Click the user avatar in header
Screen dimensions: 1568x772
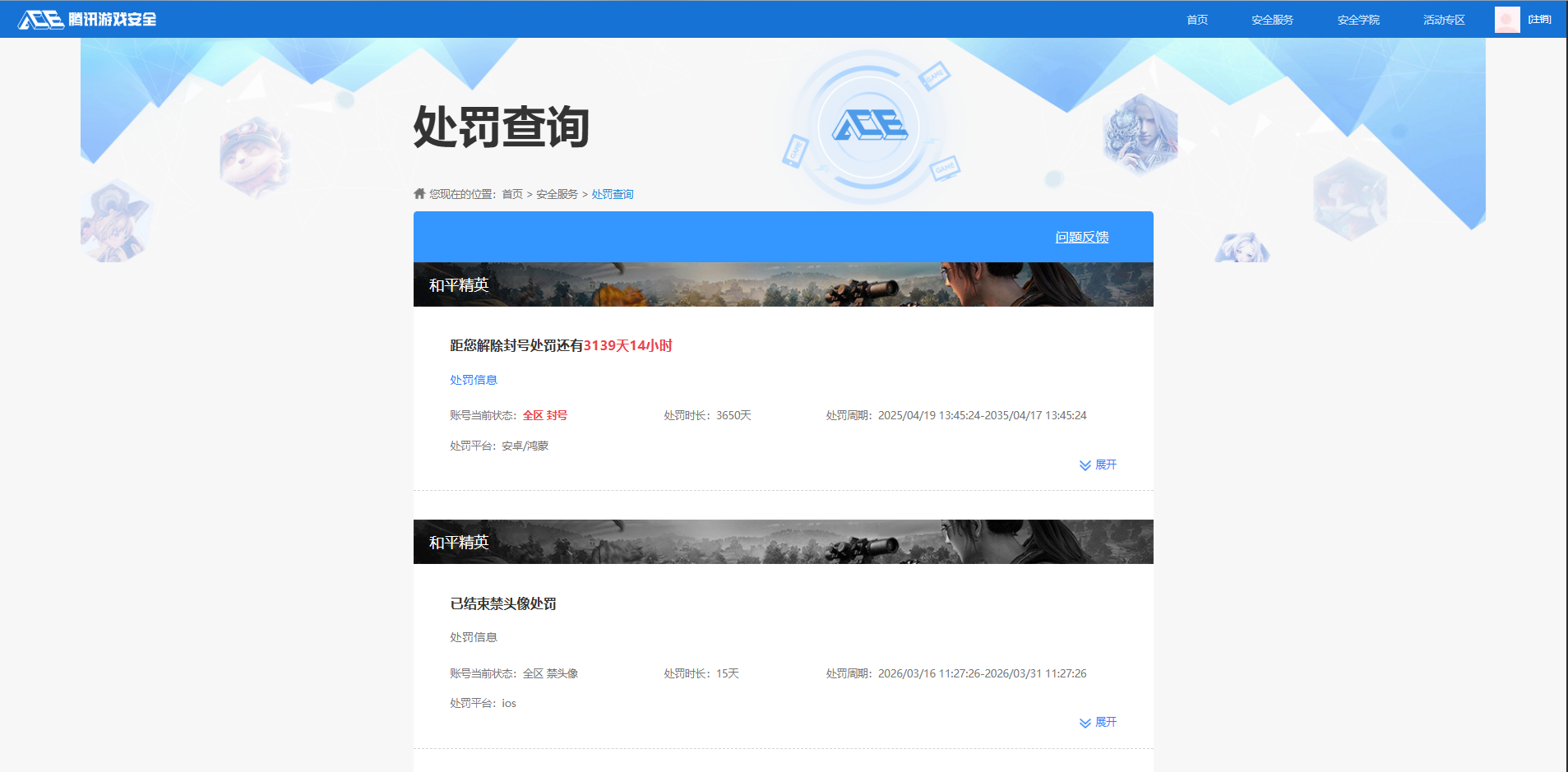[1507, 20]
